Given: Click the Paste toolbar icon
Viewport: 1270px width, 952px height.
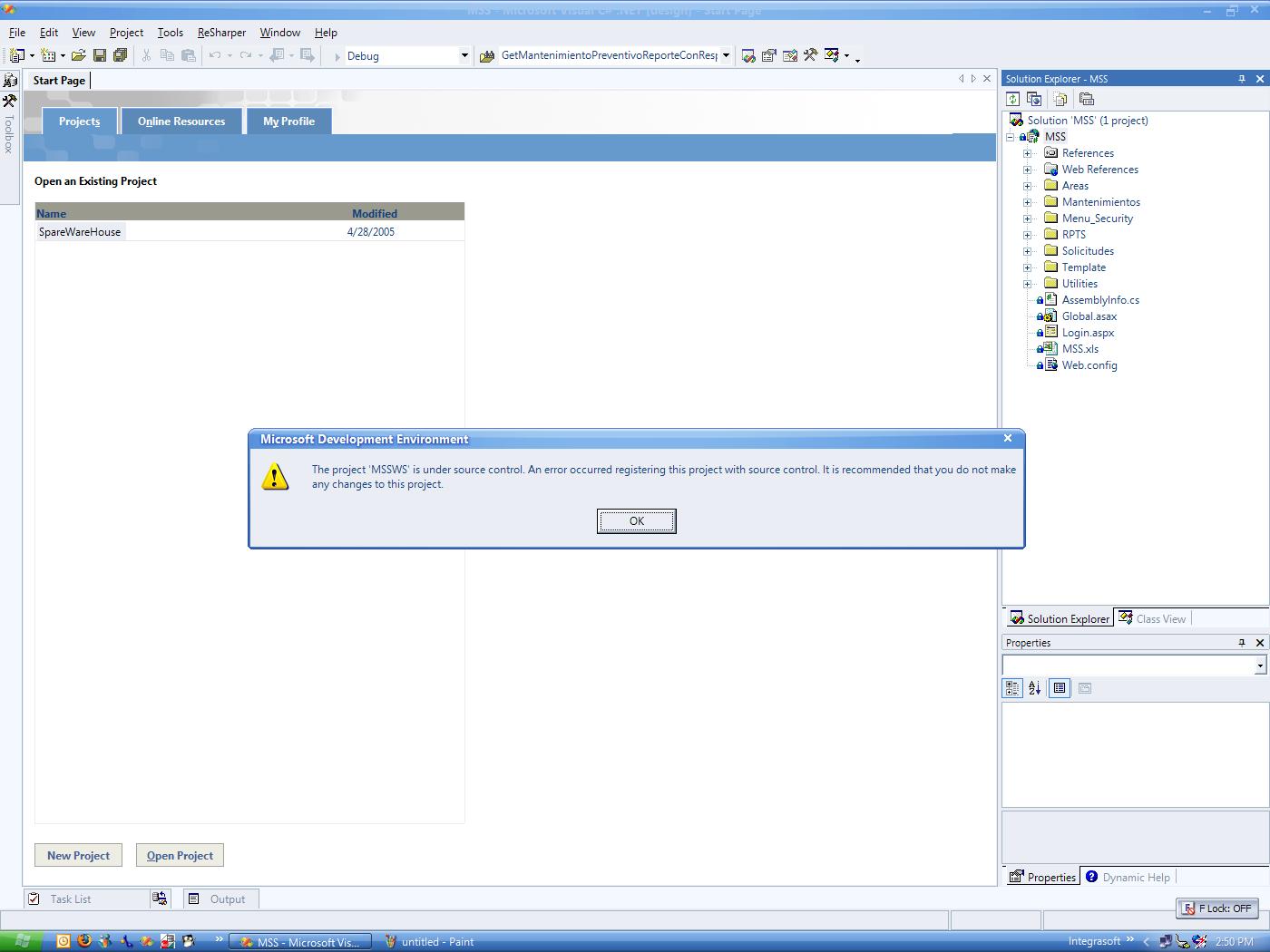Looking at the screenshot, I should pos(188,55).
